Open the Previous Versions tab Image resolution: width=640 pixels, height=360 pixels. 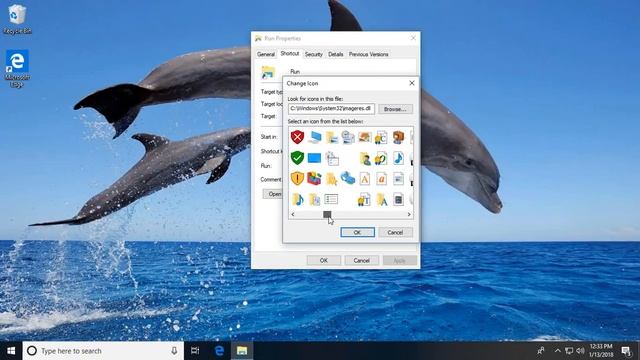point(368,54)
